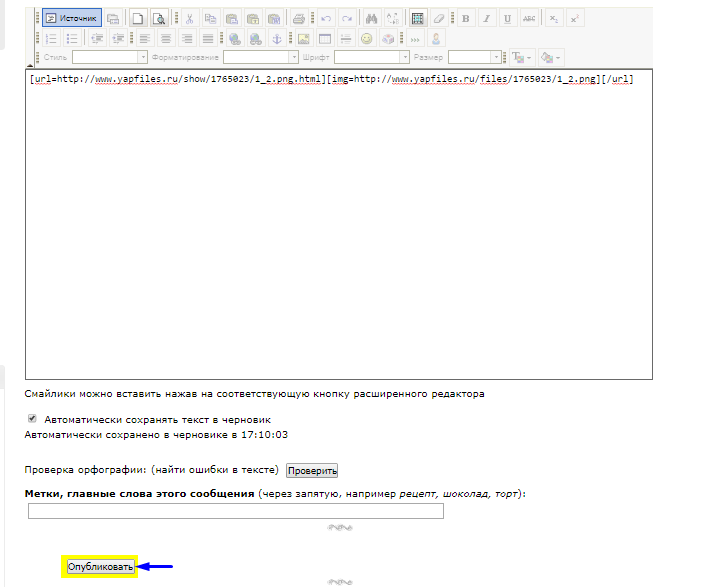Open the Стиль dropdown
Screen dimensions: 709x587
(x=104, y=58)
